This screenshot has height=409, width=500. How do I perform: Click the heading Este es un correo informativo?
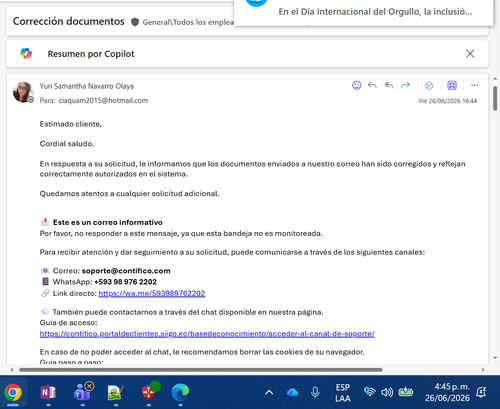pos(107,222)
